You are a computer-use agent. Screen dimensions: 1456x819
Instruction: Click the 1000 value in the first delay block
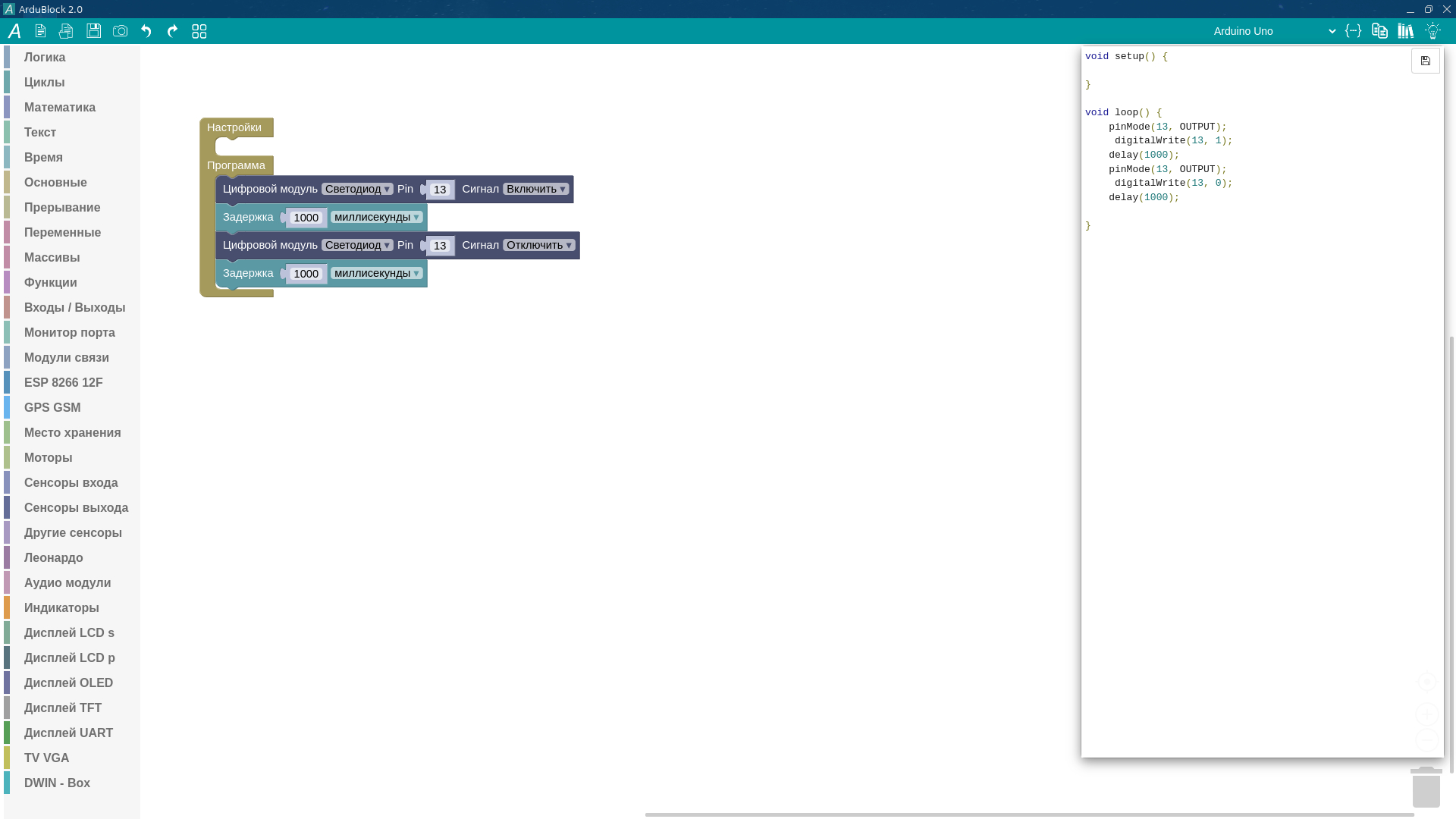(x=306, y=218)
